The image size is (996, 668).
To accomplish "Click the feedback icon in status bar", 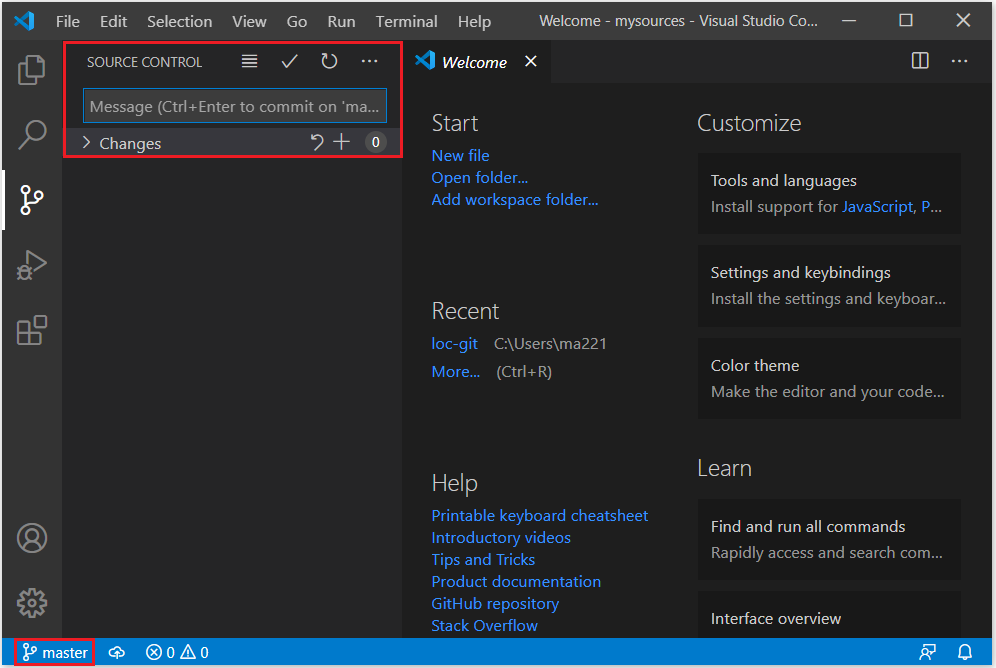I will (927, 652).
